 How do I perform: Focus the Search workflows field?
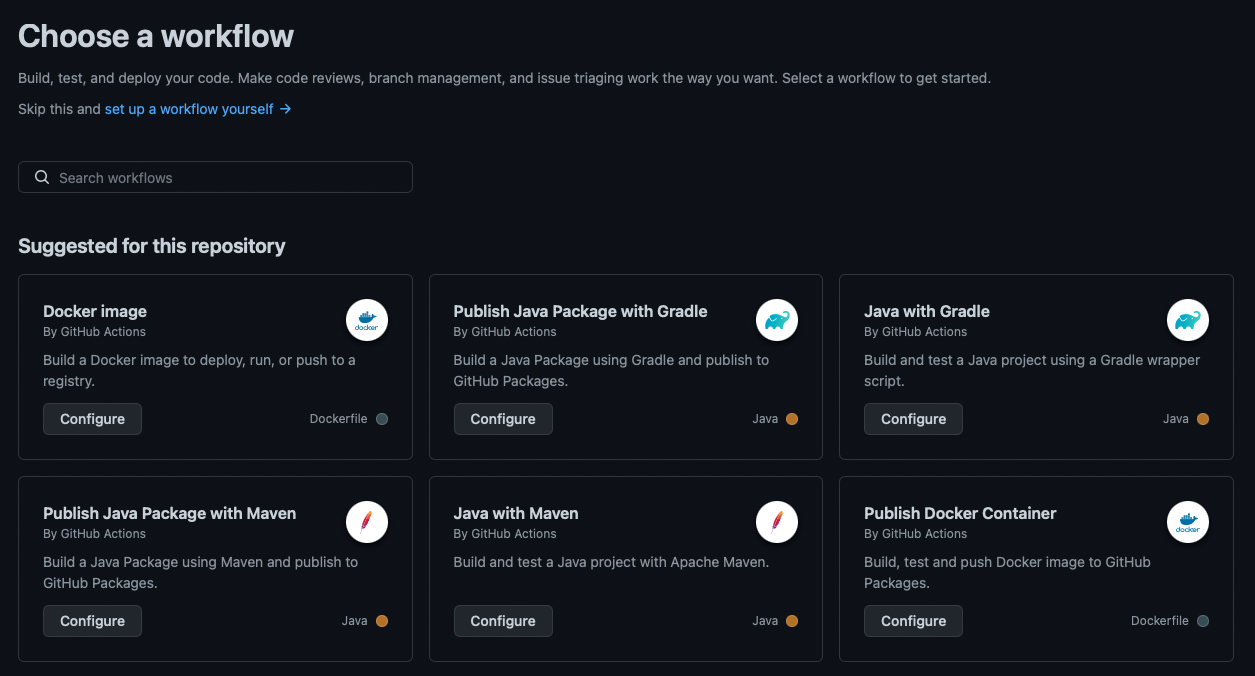215,177
